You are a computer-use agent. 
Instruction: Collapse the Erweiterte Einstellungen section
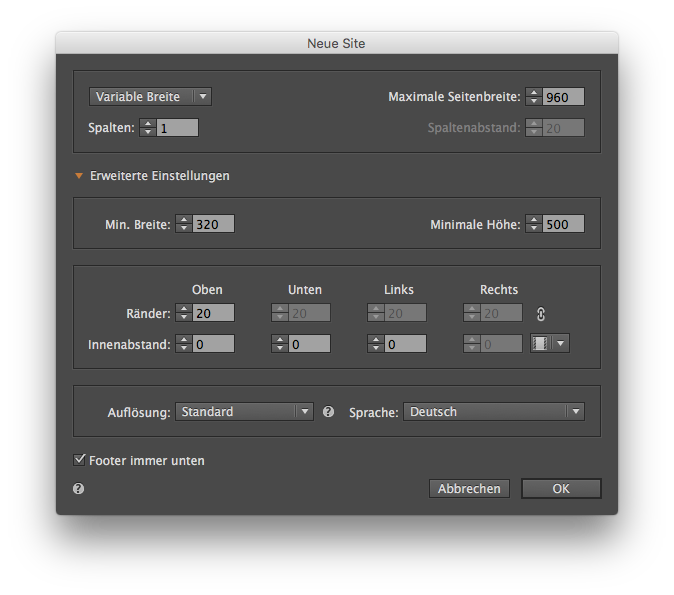[79, 176]
